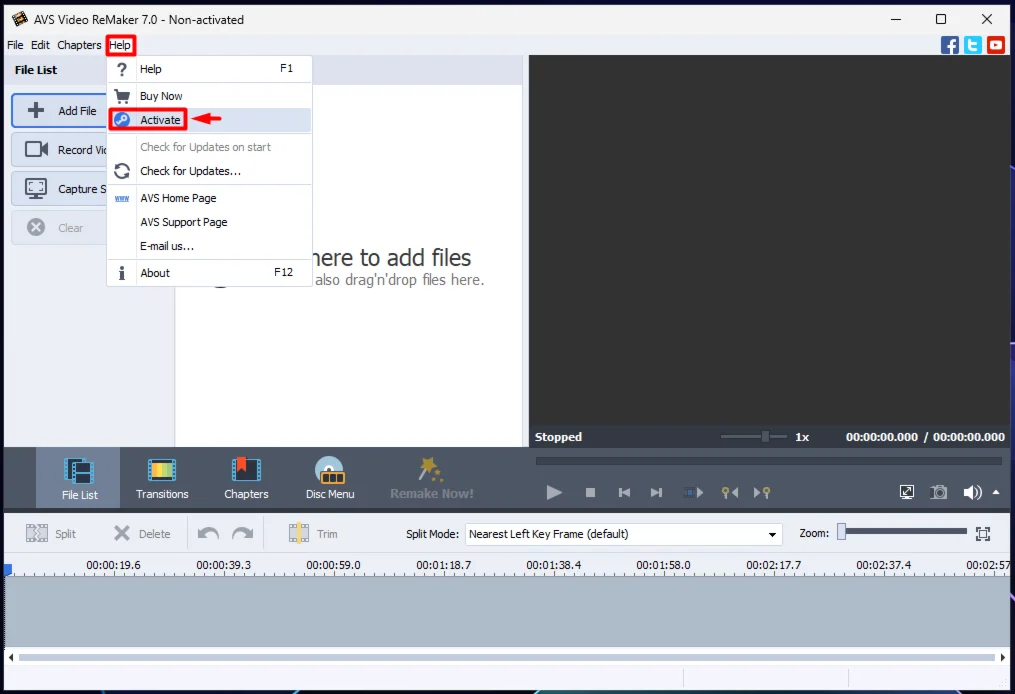
Task: Select Activate from the Help menu
Action: [x=160, y=120]
